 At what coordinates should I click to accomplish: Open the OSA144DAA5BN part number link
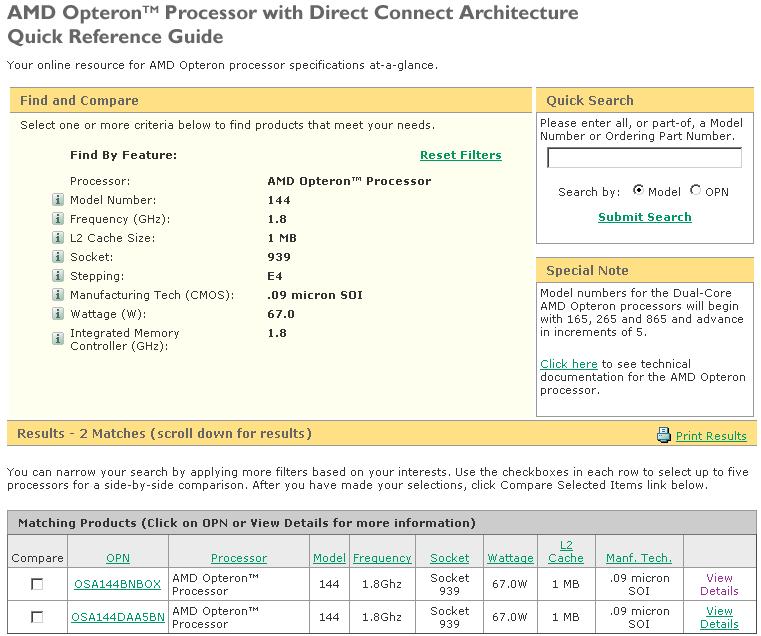(118, 617)
